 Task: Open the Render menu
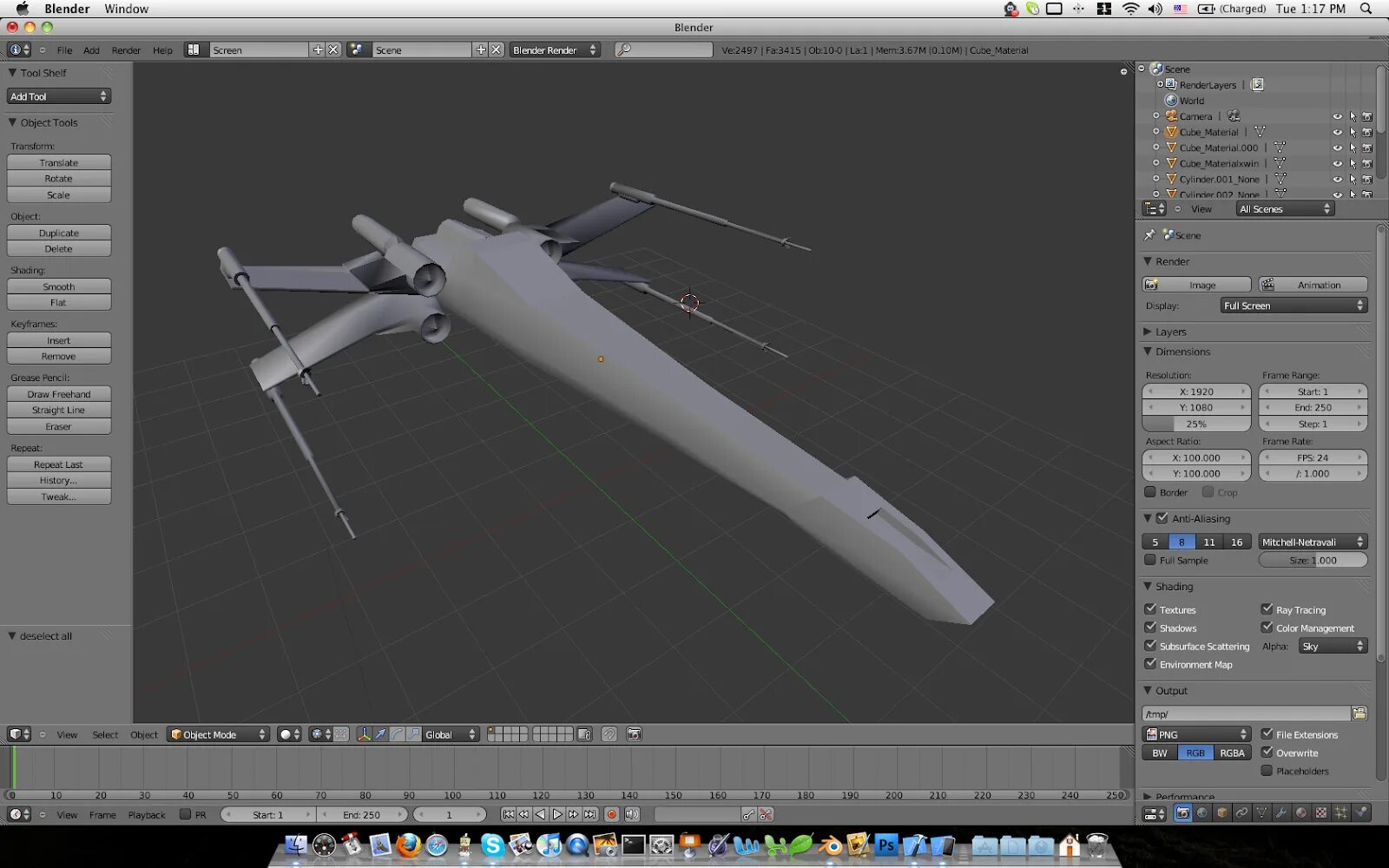pos(126,50)
